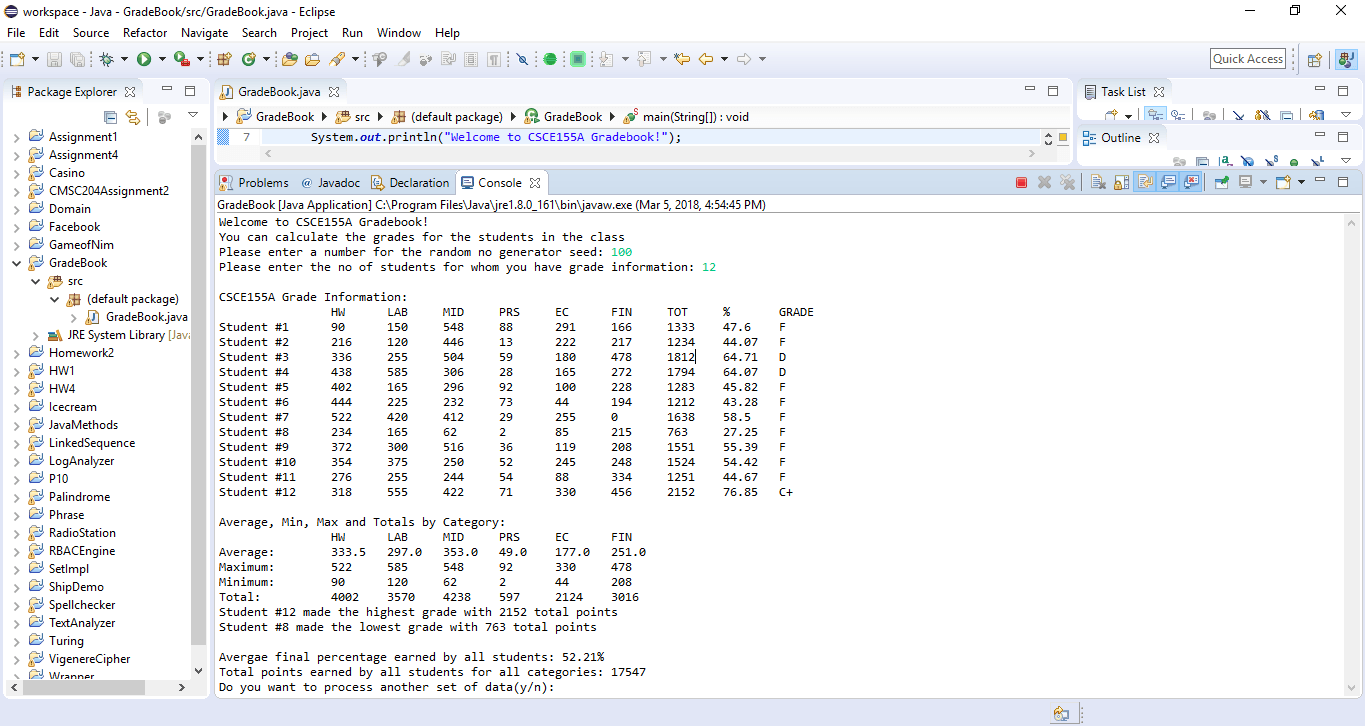The width and height of the screenshot is (1365, 726).
Task: Click the Next Annotation toolbar icon
Action: (606, 59)
